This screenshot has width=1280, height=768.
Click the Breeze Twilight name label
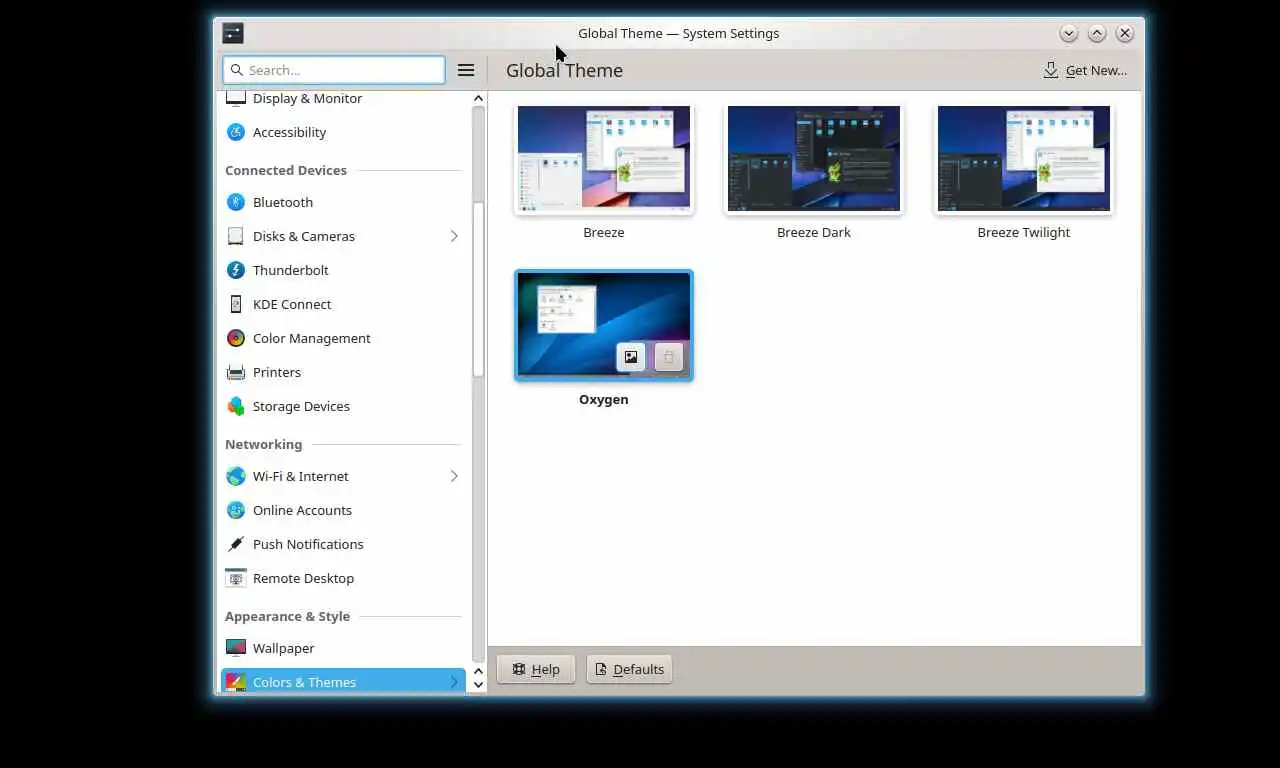coord(1024,232)
